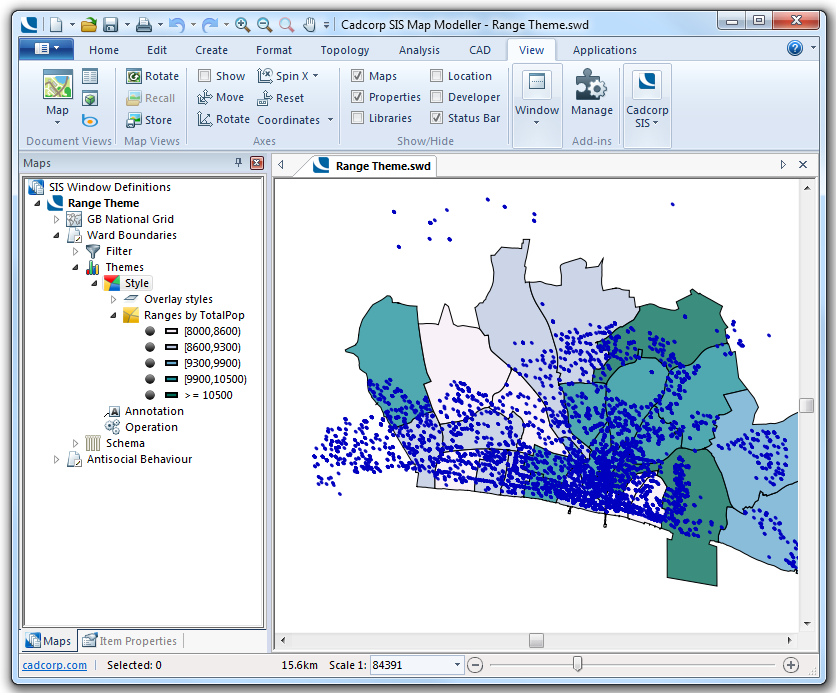The image size is (836, 693).
Task: Open the help question mark icon
Action: click(795, 48)
